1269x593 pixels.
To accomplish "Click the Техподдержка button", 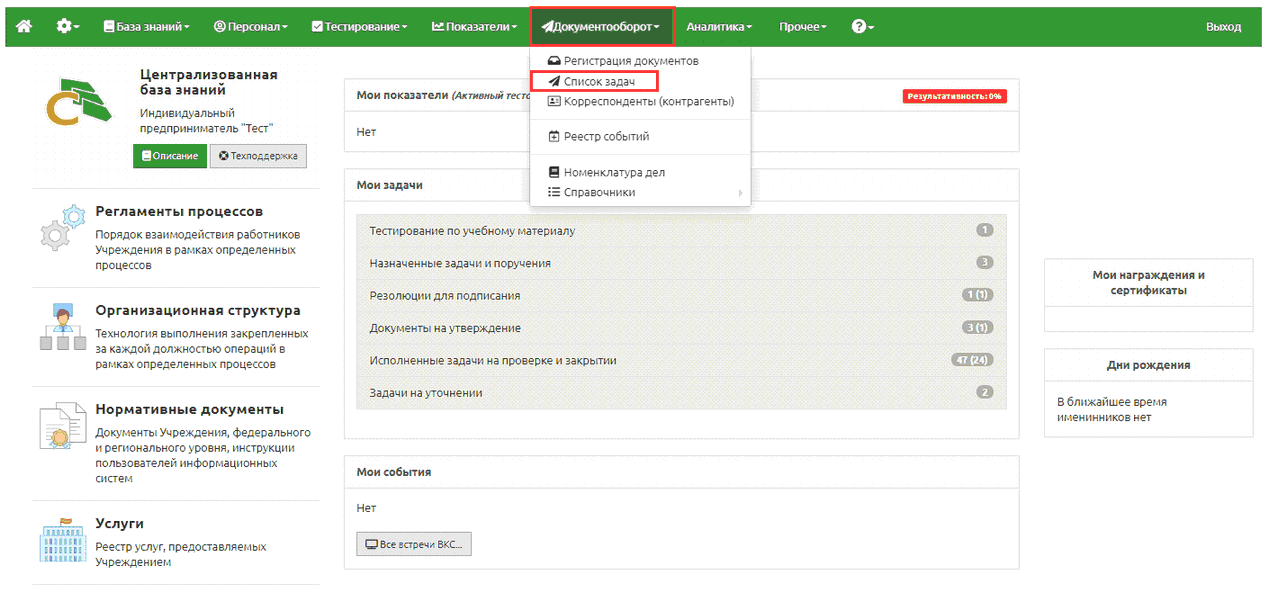I will (258, 156).
